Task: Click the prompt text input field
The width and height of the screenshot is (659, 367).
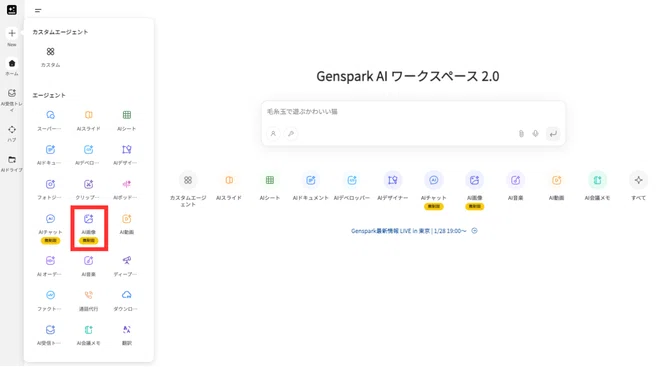Action: pos(413,112)
